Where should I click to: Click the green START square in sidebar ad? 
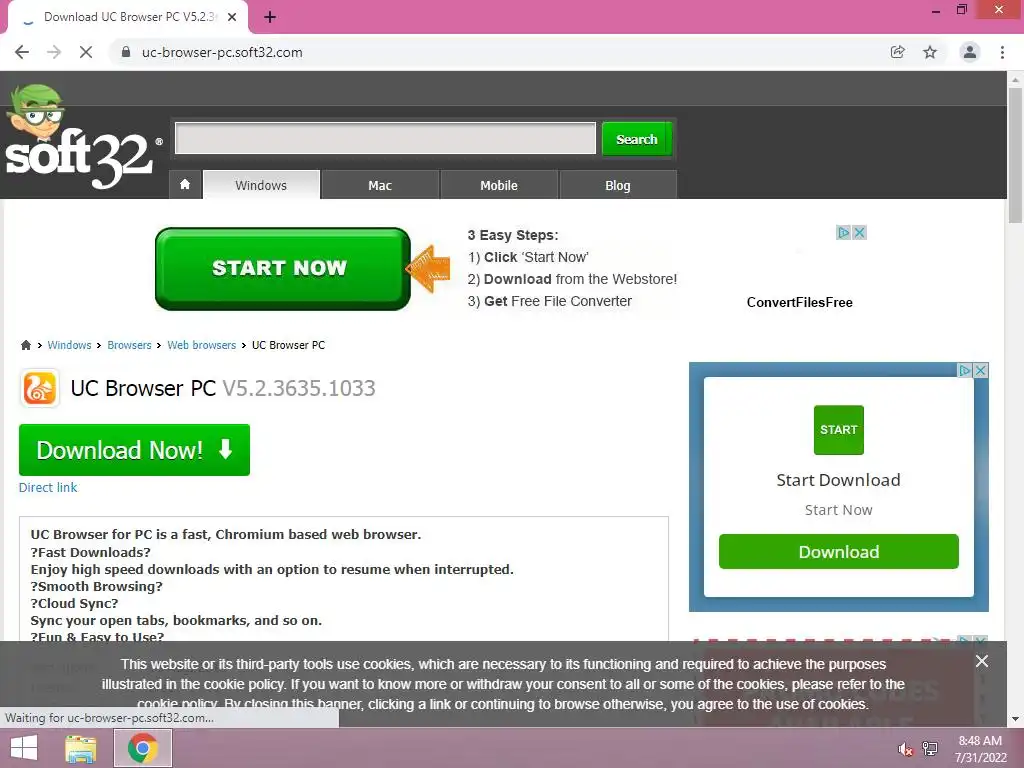pyautogui.click(x=839, y=430)
